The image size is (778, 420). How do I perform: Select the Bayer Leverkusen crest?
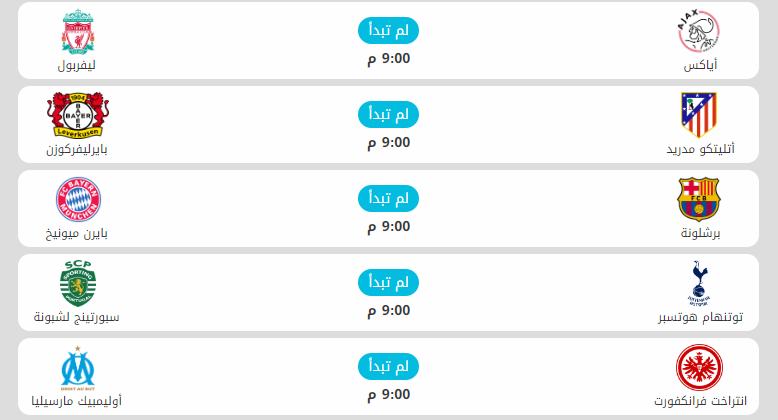76,116
